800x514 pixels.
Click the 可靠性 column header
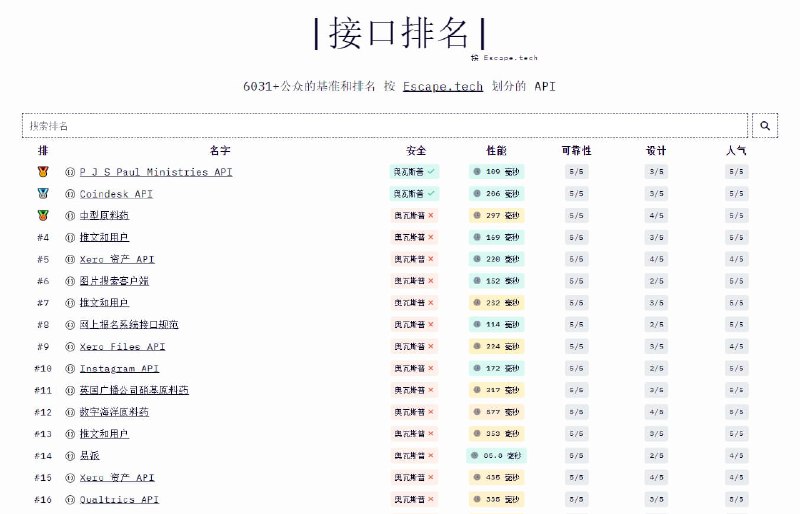point(576,151)
